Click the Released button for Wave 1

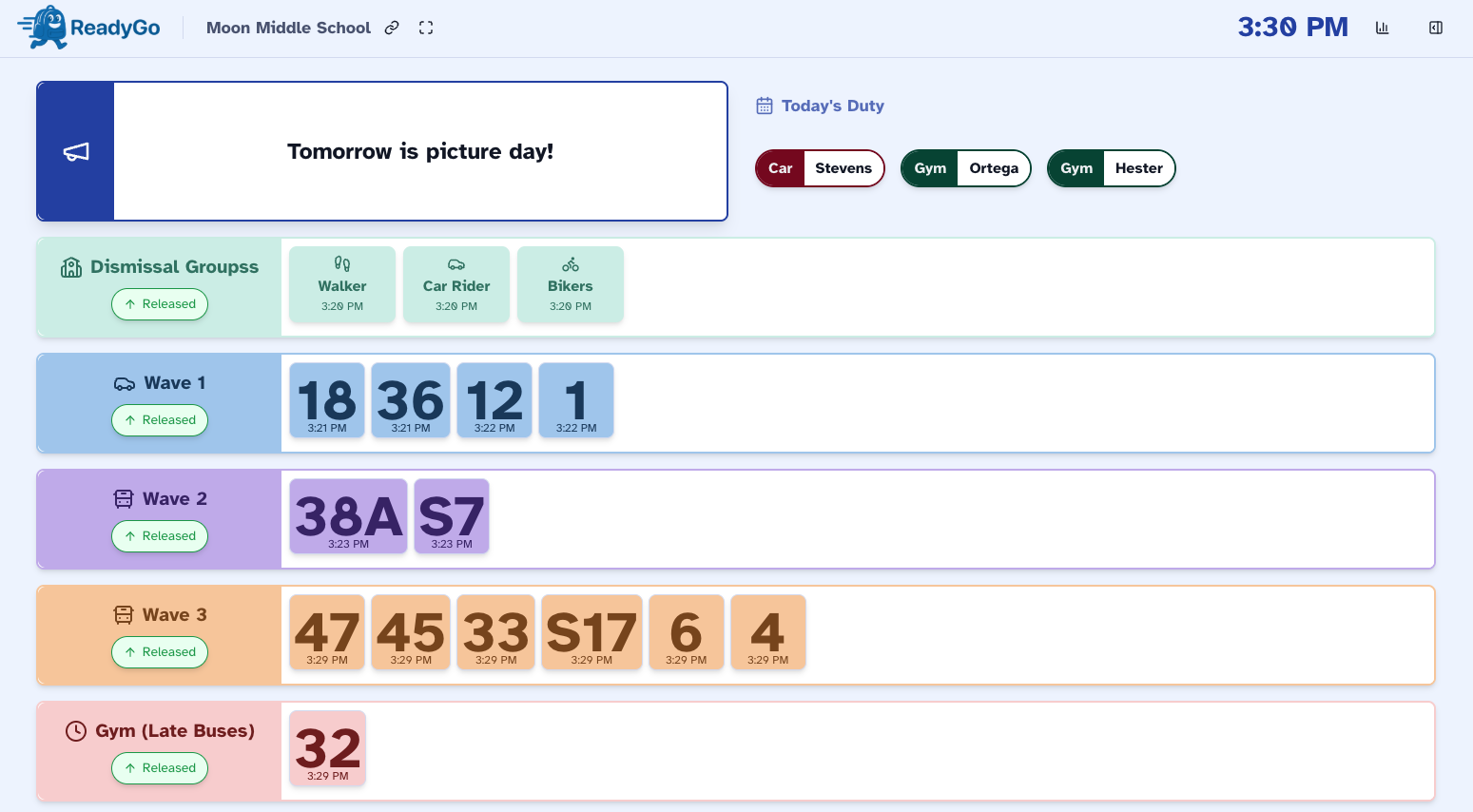tap(160, 420)
